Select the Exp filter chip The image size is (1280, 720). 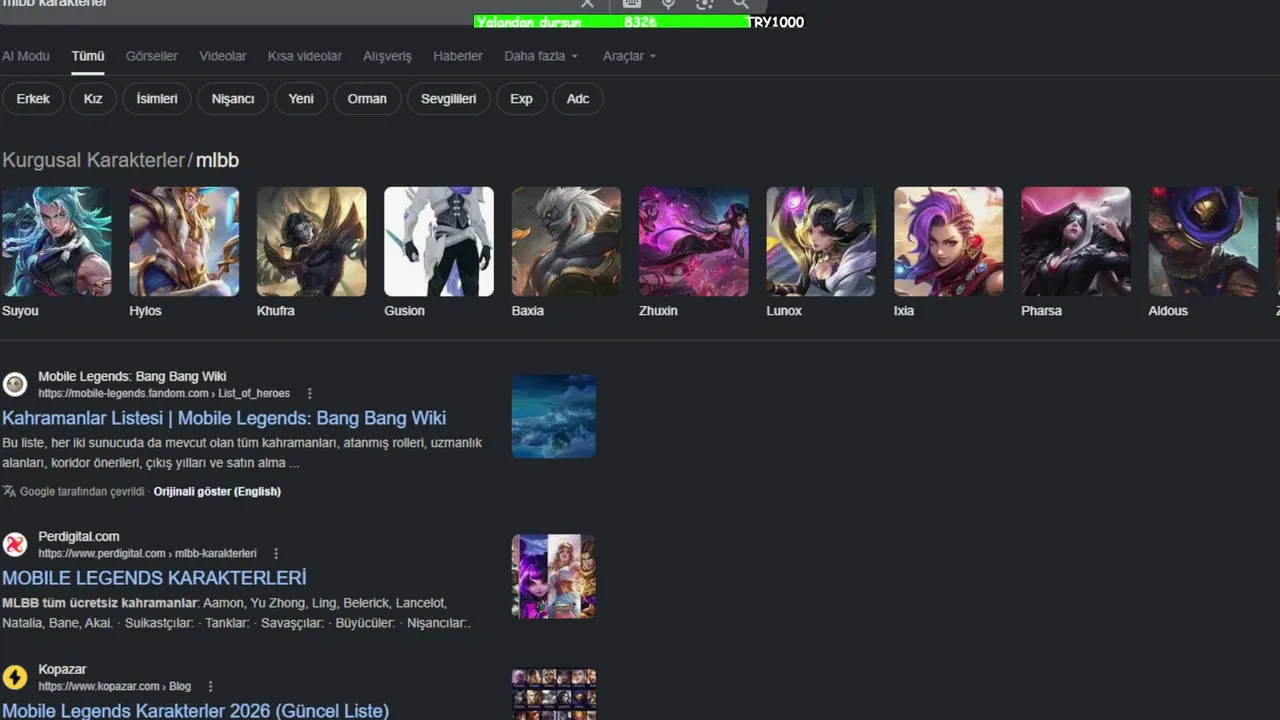pyautogui.click(x=521, y=99)
